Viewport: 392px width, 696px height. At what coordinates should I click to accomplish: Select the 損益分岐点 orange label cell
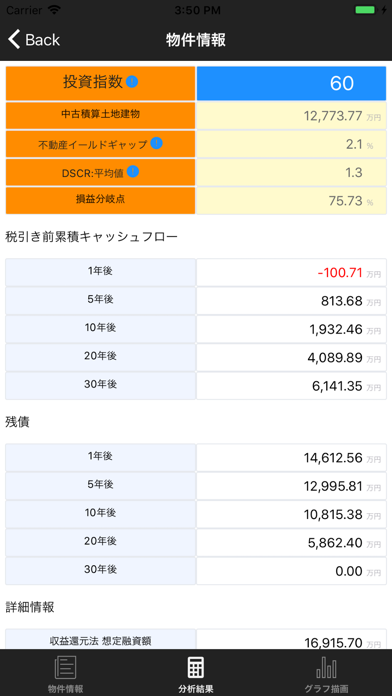pos(100,200)
